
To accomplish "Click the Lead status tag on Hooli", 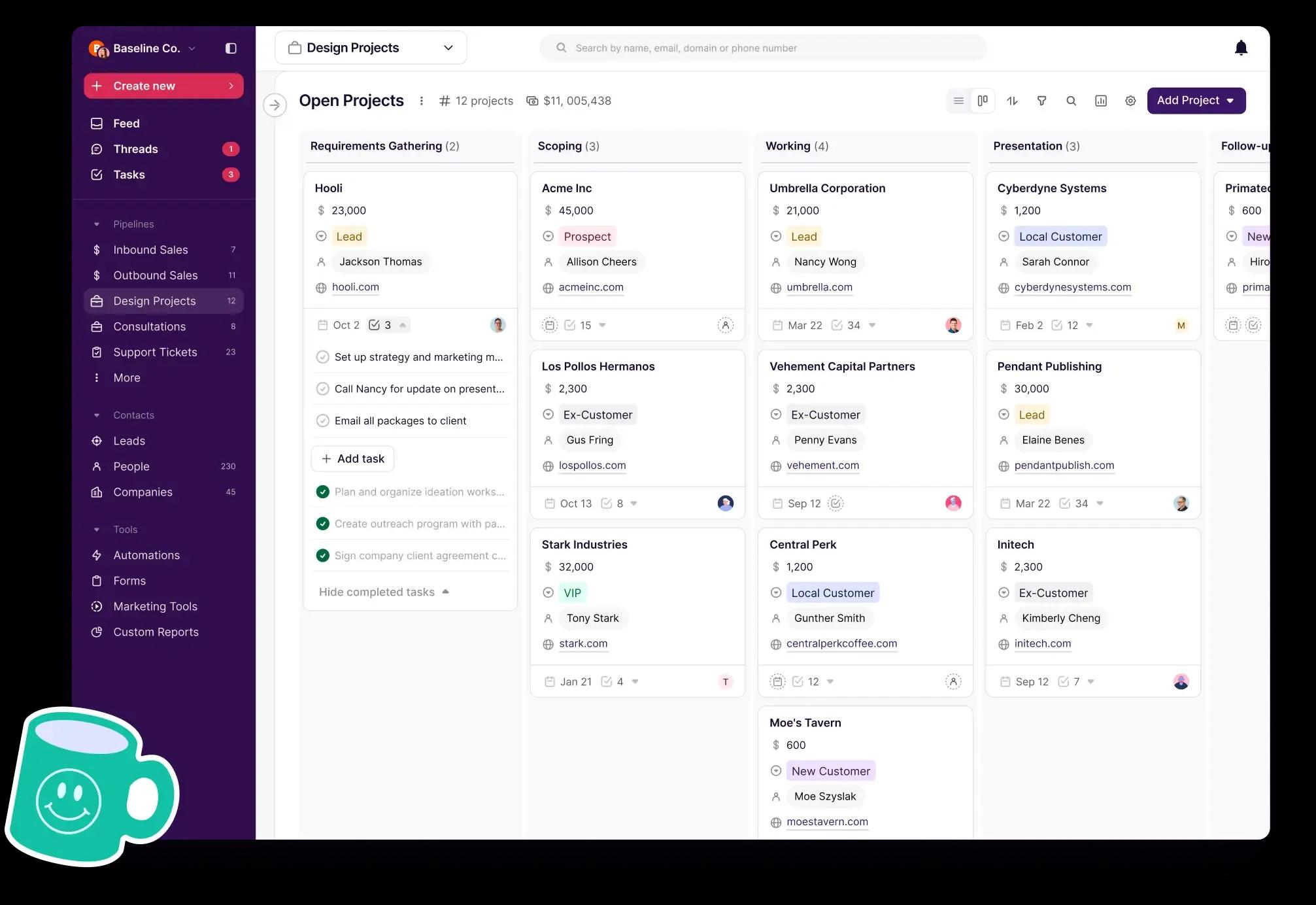I will click(x=348, y=237).
